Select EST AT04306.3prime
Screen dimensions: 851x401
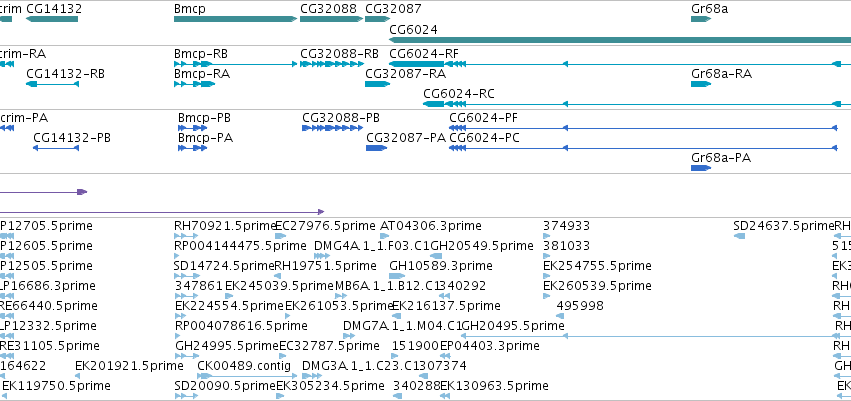pyautogui.click(x=385, y=236)
